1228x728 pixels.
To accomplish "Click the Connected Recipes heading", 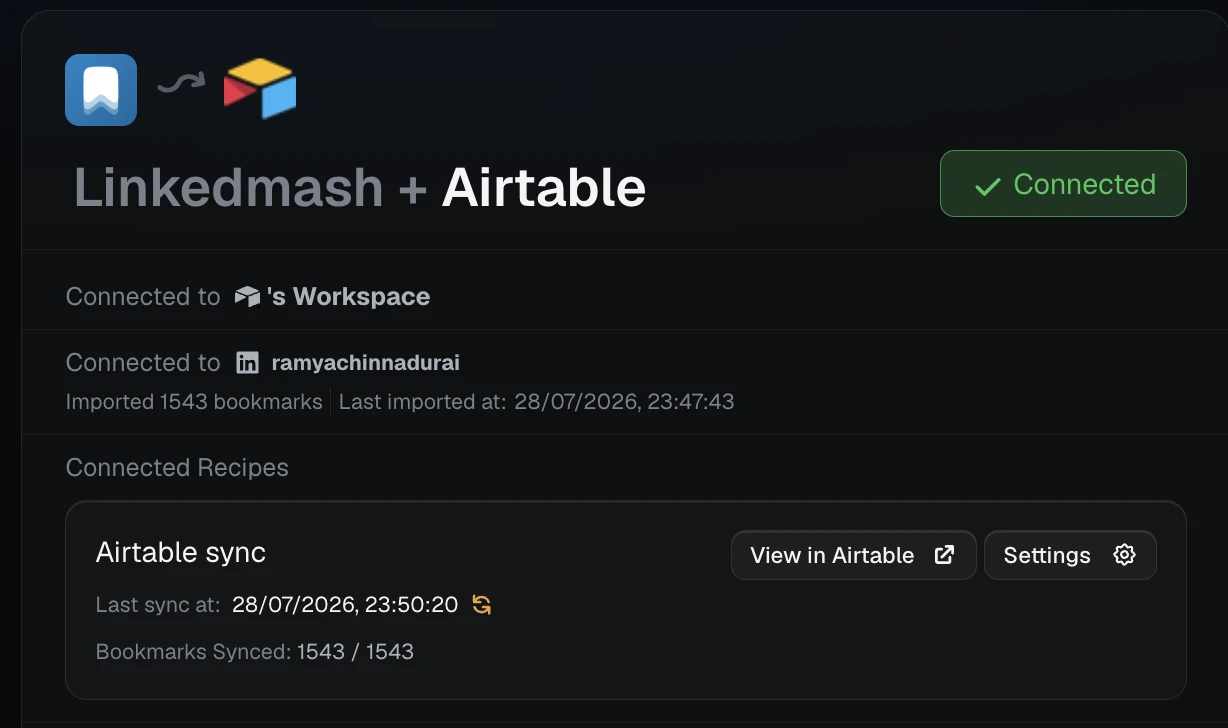I will click(177, 468).
